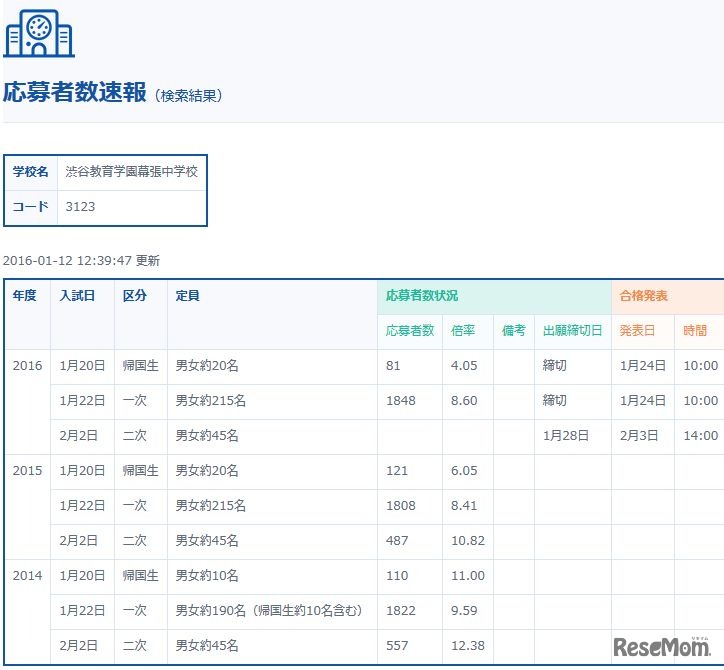This screenshot has width=724, height=670.
Task: Click ratio value 9.59
Action: pyautogui.click(x=464, y=610)
